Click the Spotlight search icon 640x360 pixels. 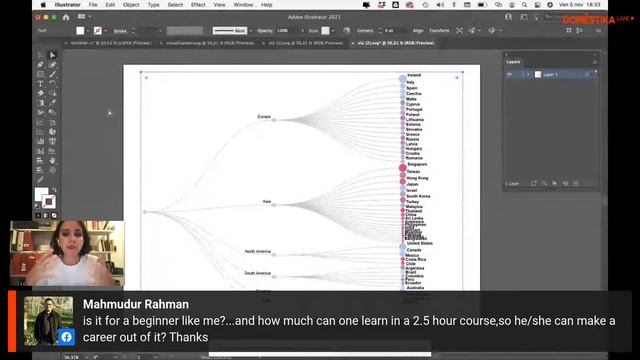524,5
